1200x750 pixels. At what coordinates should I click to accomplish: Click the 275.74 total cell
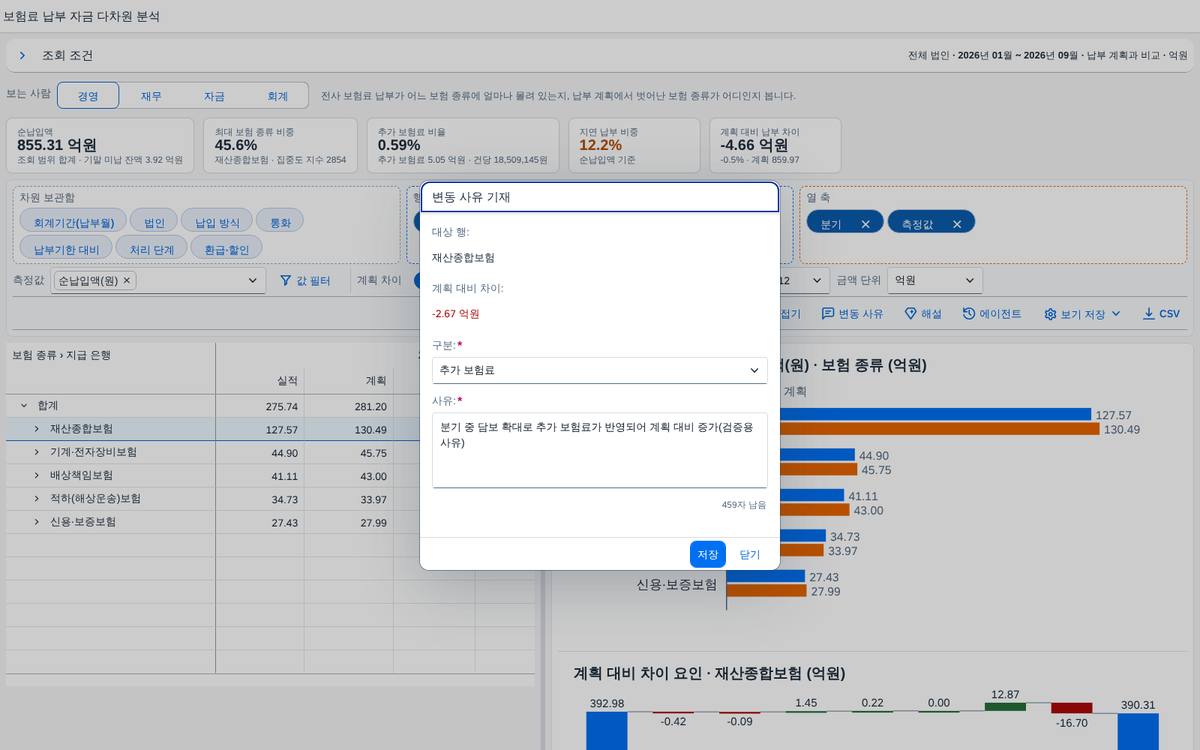coord(260,406)
